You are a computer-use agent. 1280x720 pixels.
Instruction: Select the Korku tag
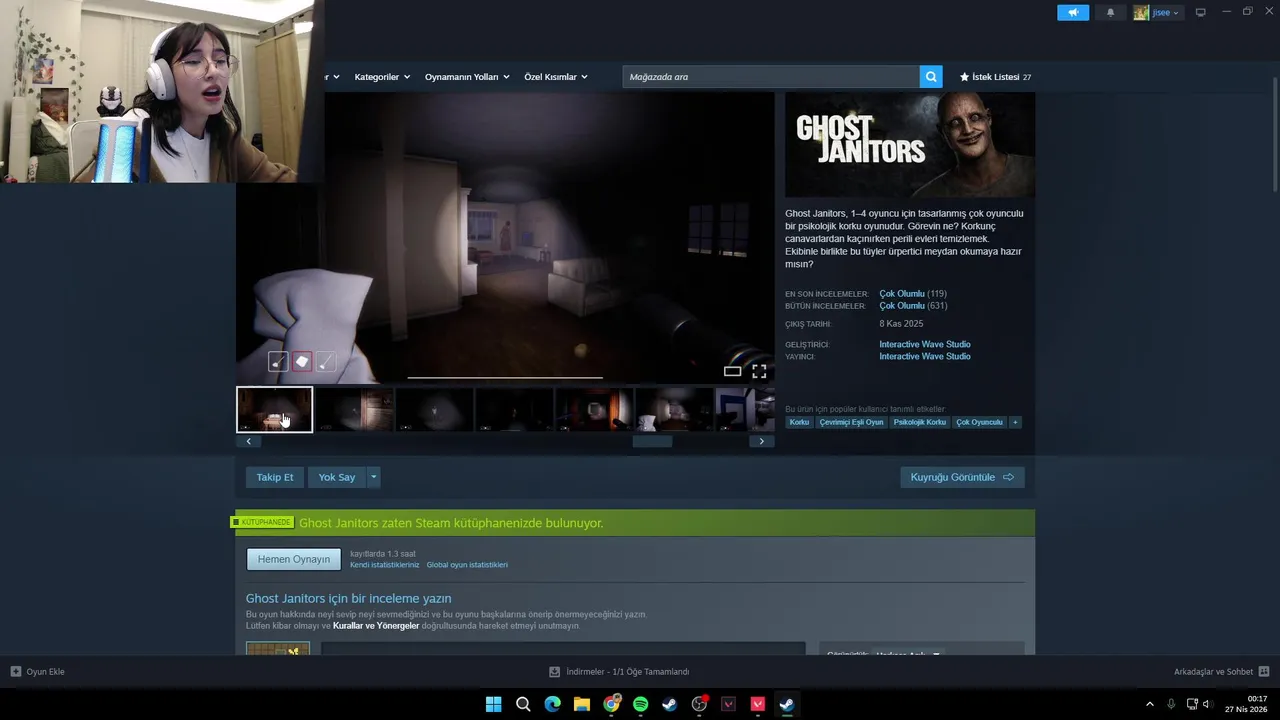[x=799, y=422]
